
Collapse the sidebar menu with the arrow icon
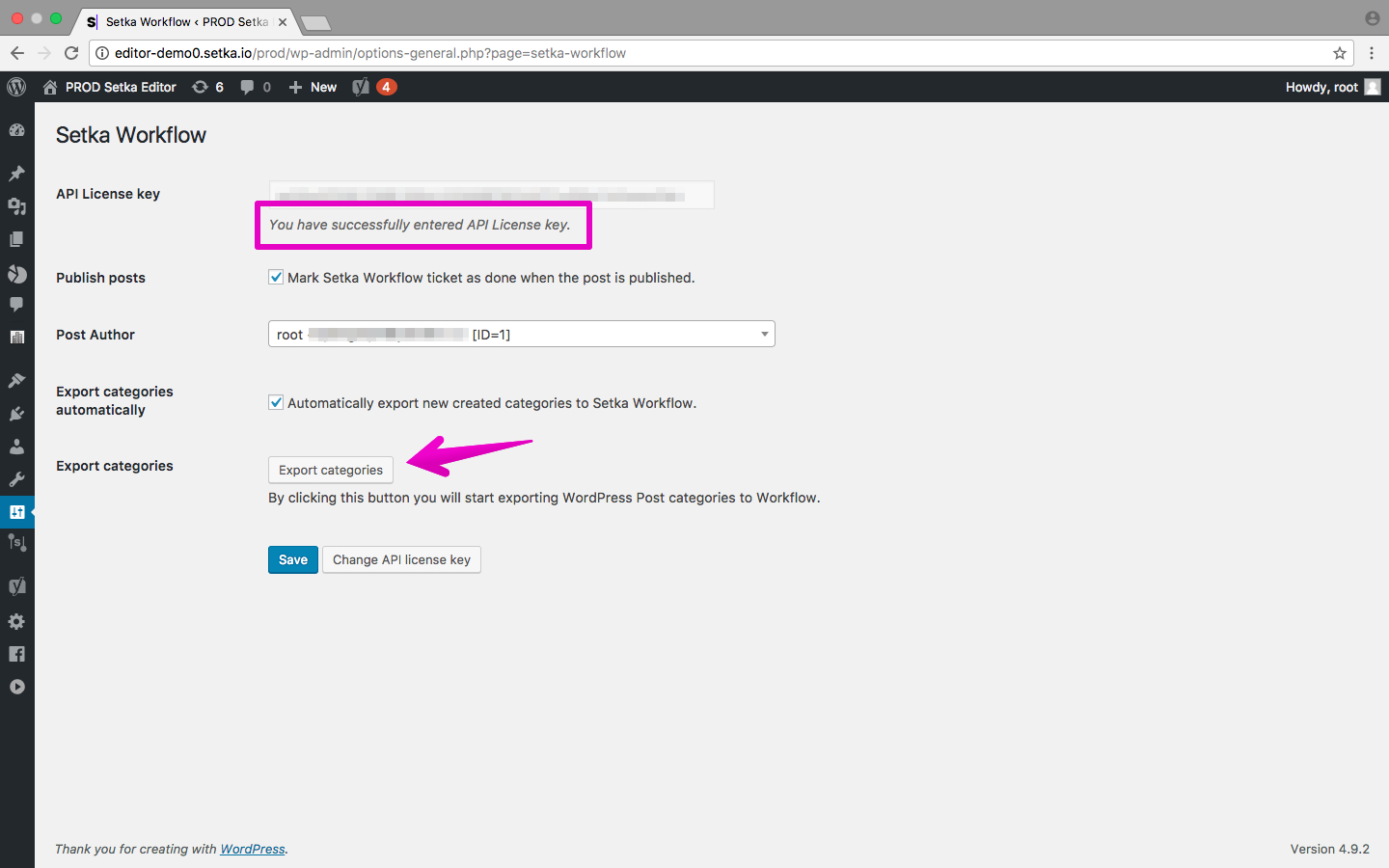click(16, 687)
